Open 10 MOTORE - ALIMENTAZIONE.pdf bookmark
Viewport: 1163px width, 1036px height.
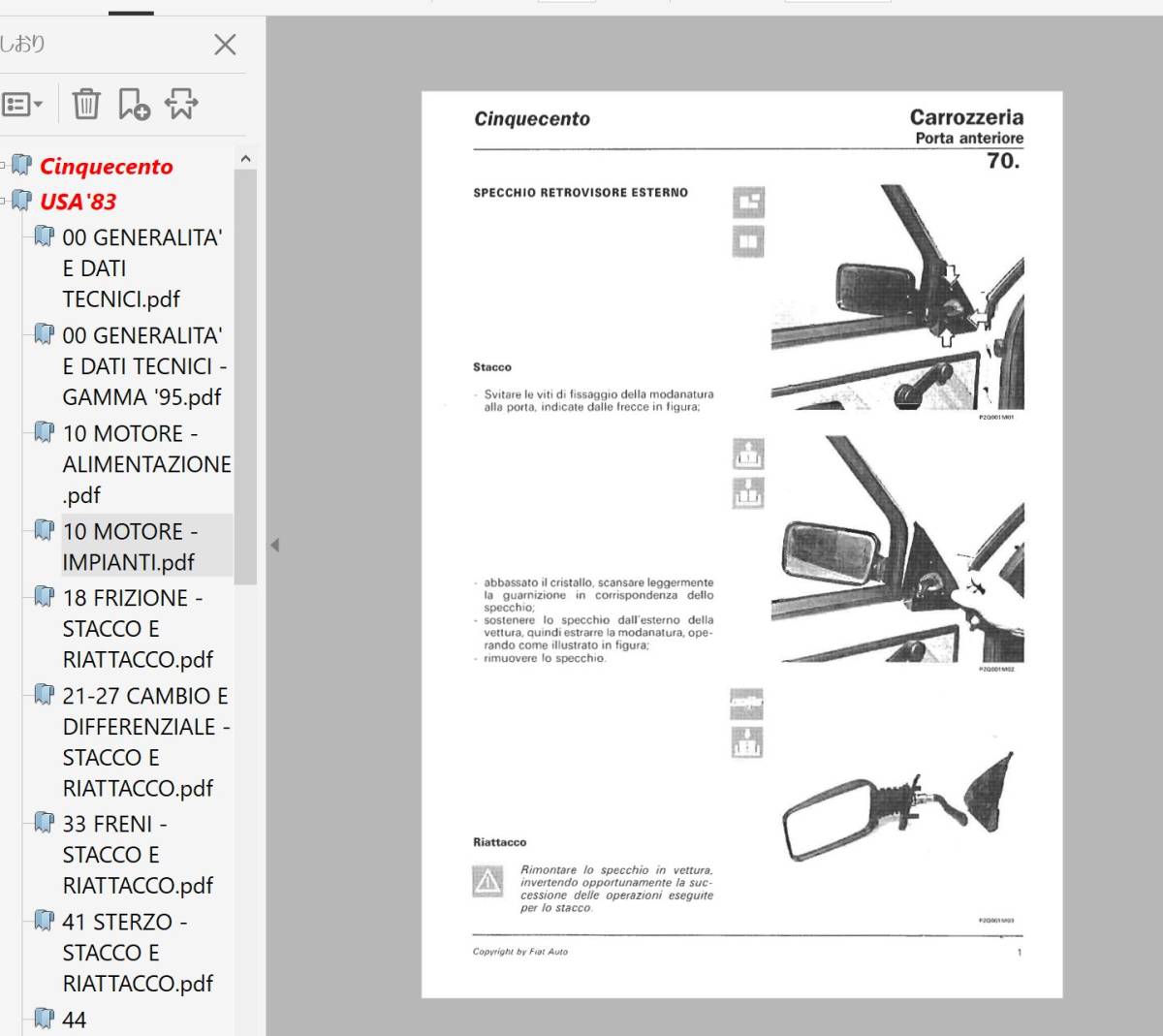pyautogui.click(x=146, y=464)
